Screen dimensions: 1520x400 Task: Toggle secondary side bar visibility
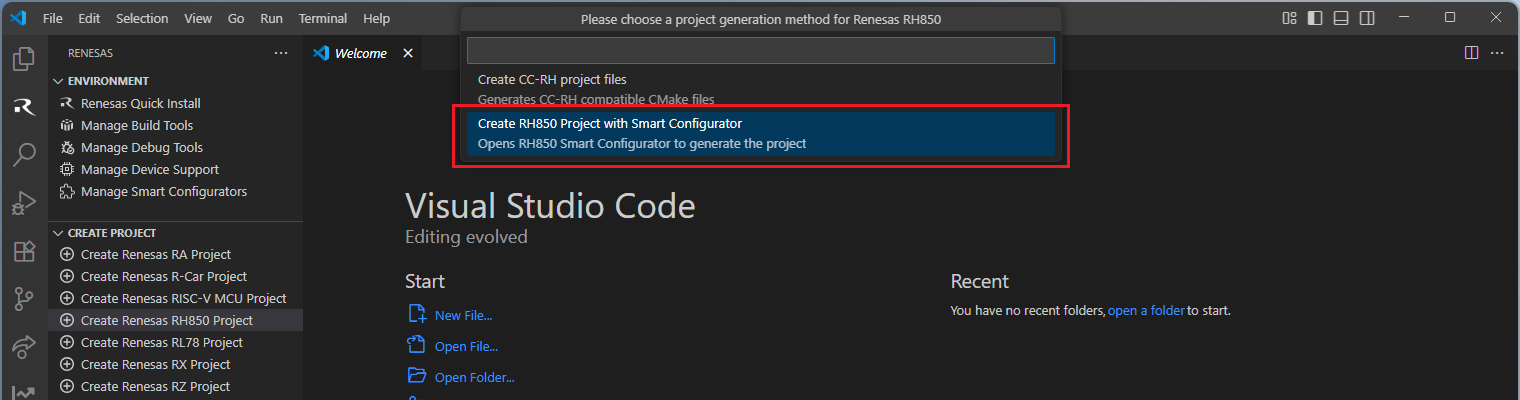1367,18
